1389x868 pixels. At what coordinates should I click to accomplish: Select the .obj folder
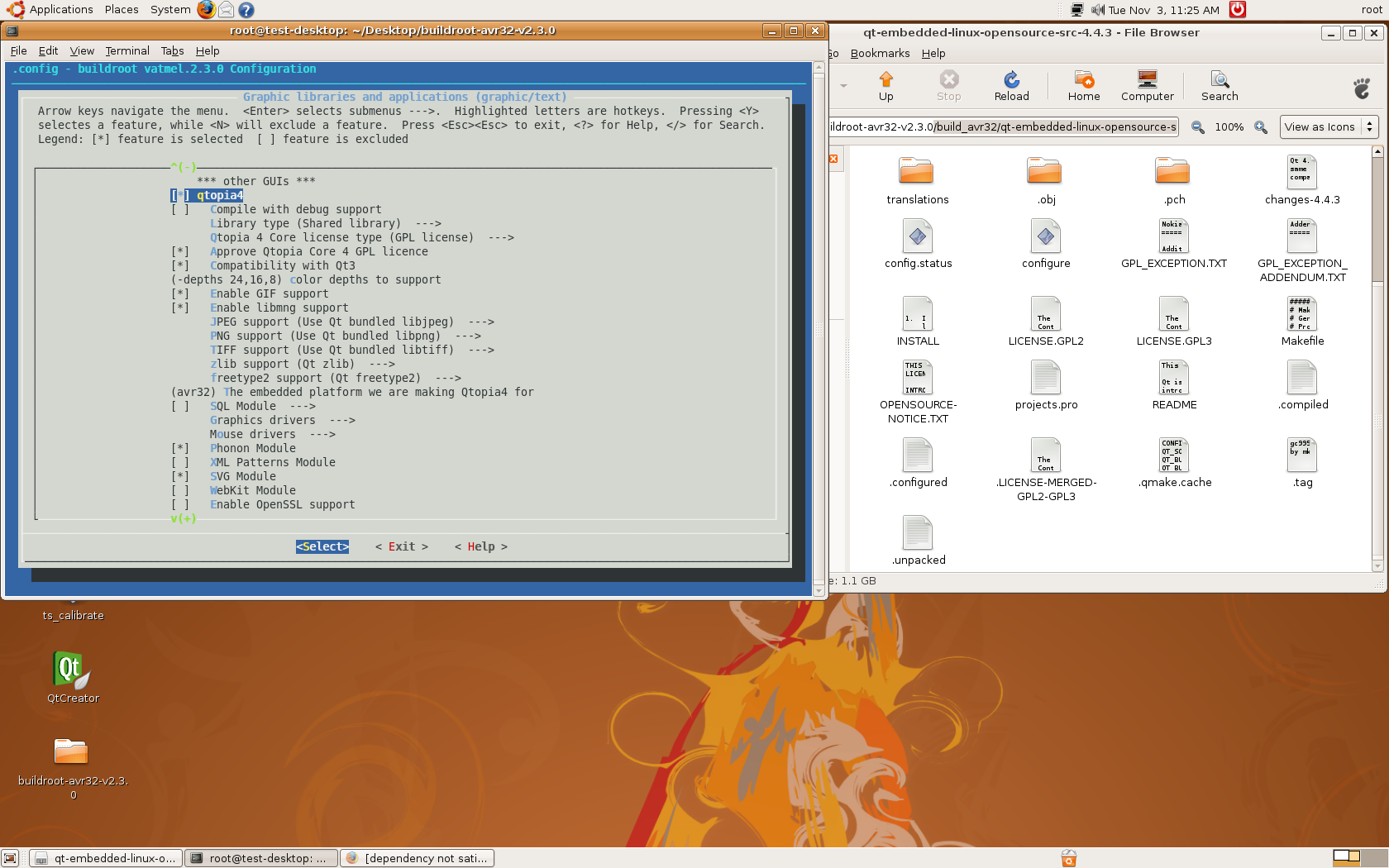click(1046, 181)
